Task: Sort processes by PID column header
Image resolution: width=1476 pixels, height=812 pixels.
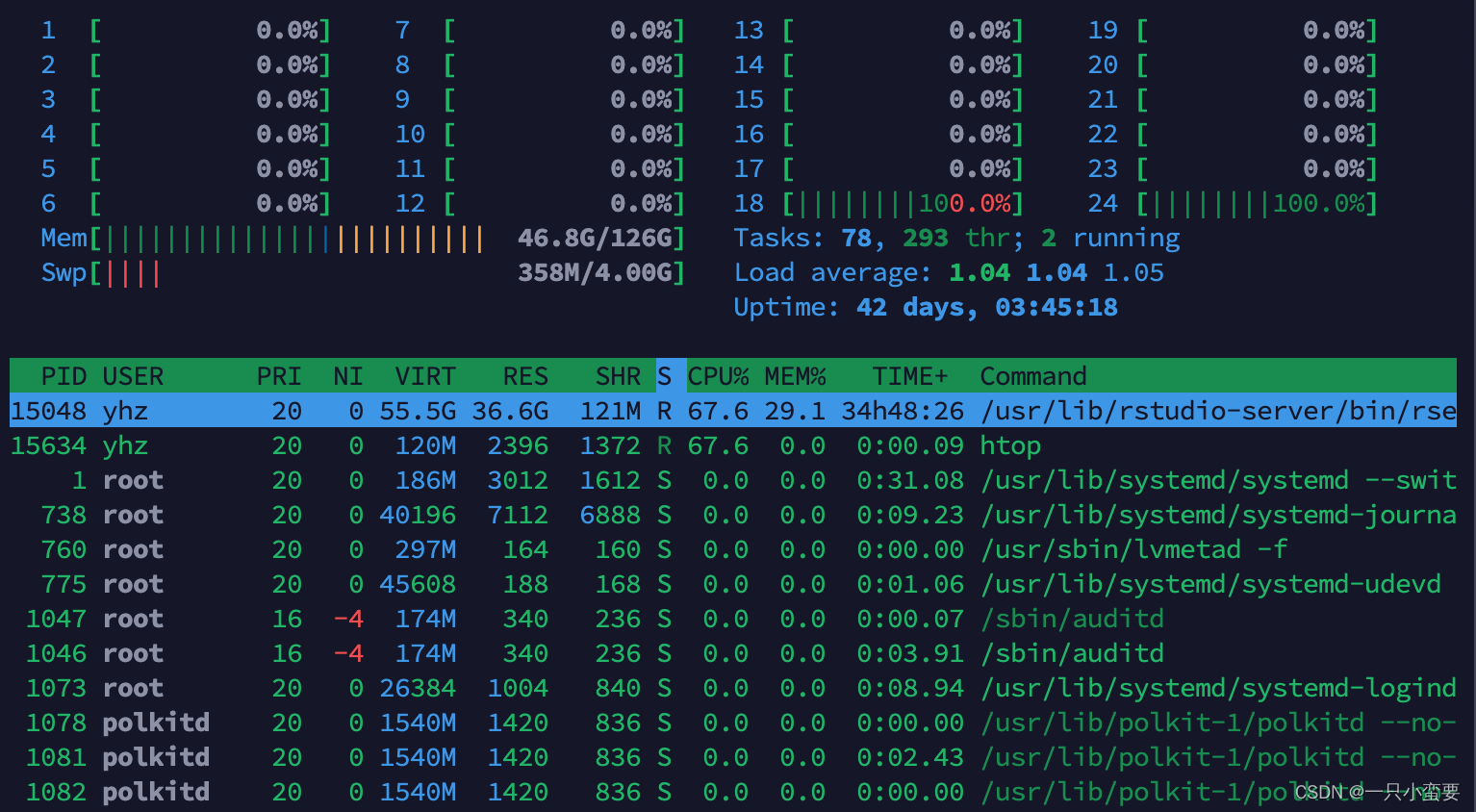Action: point(64,376)
